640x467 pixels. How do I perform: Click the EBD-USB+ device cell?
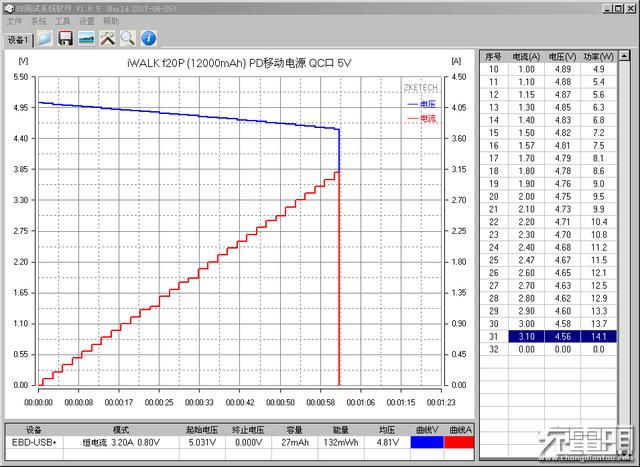[34, 442]
